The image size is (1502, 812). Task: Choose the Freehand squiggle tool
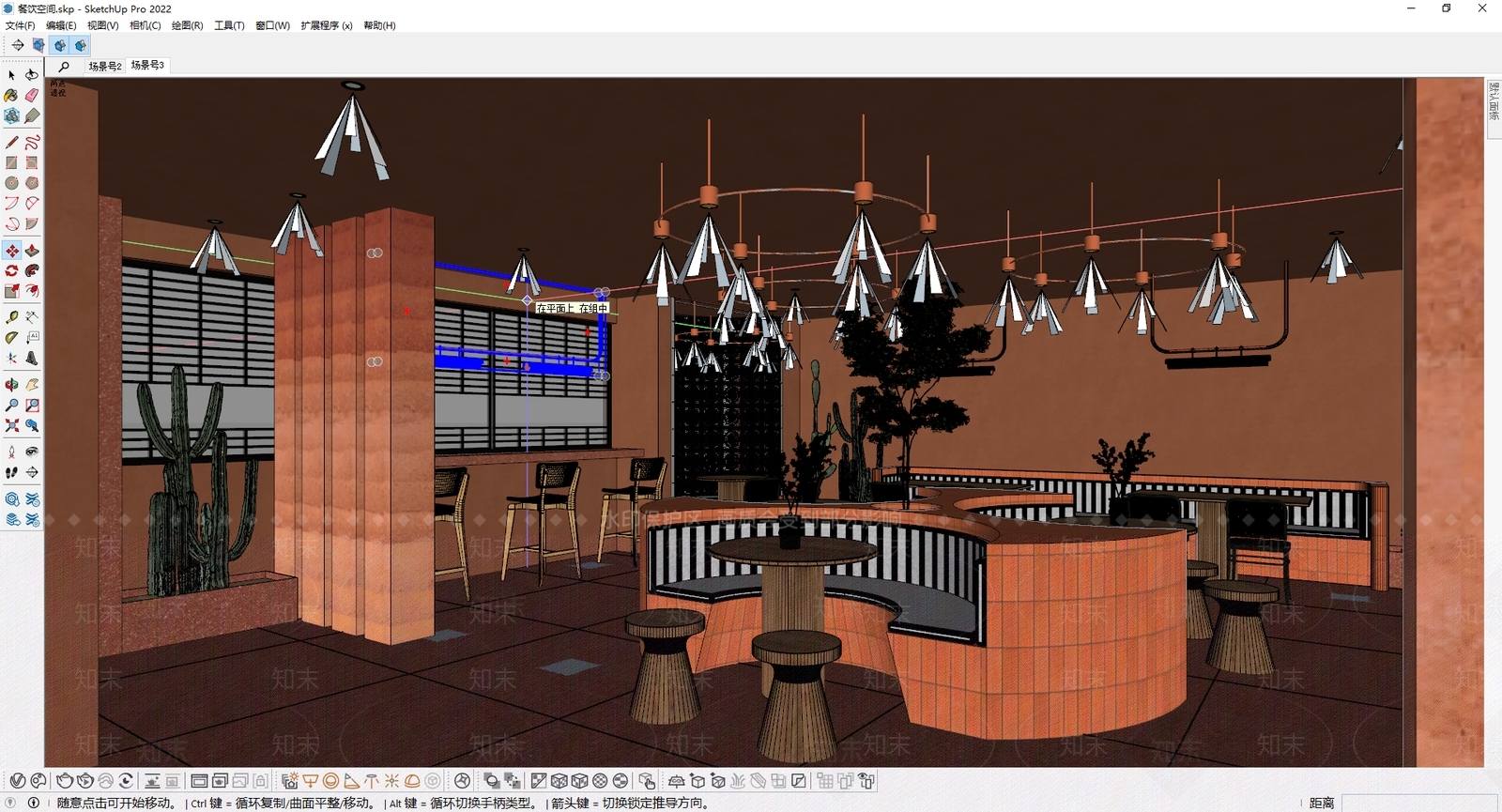(x=32, y=143)
